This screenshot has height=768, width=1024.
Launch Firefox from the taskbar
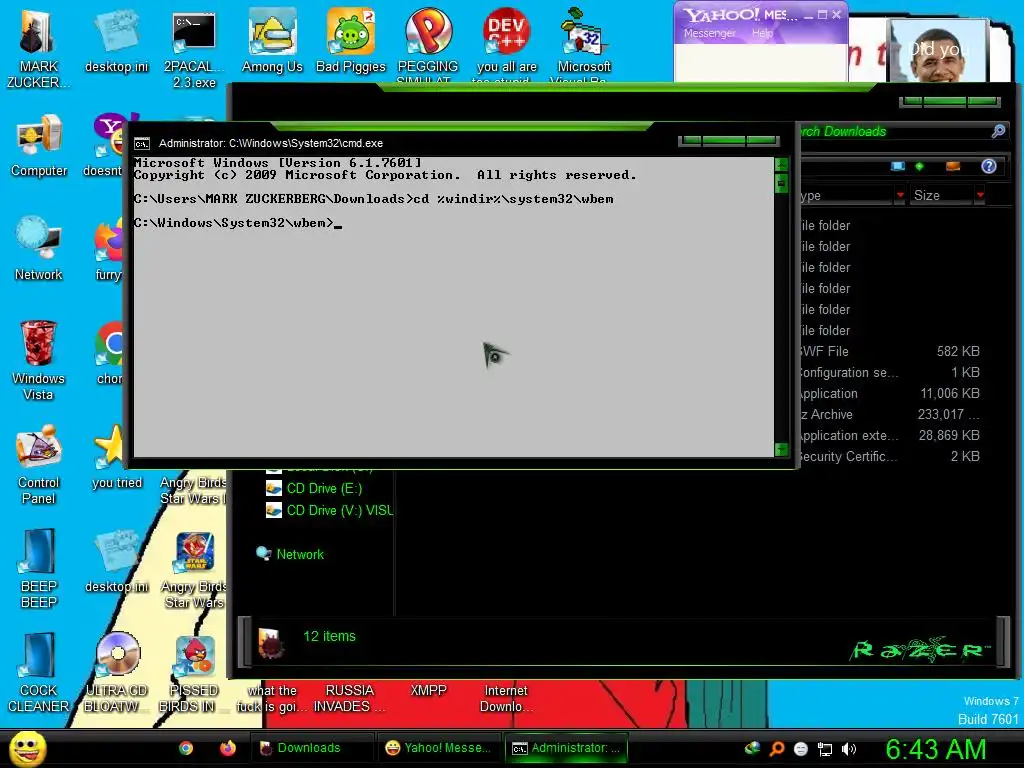(x=227, y=748)
